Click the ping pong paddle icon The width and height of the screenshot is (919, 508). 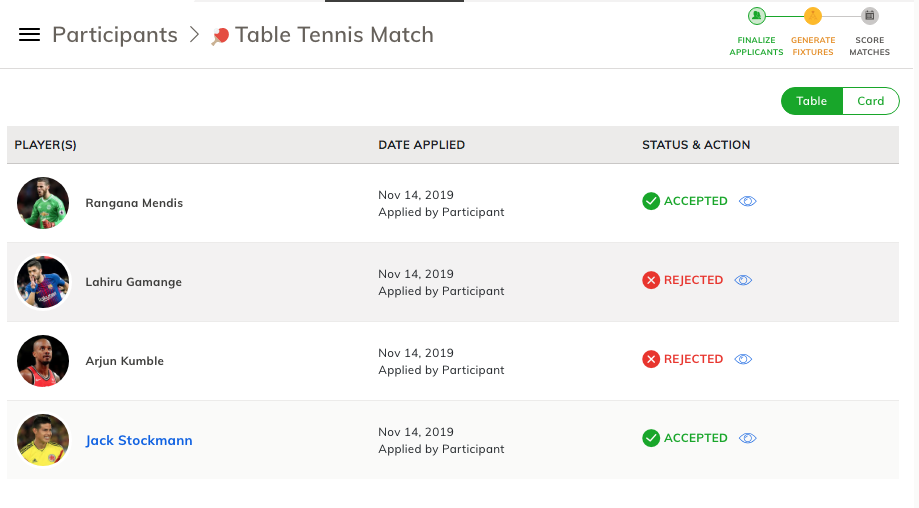pyautogui.click(x=220, y=36)
